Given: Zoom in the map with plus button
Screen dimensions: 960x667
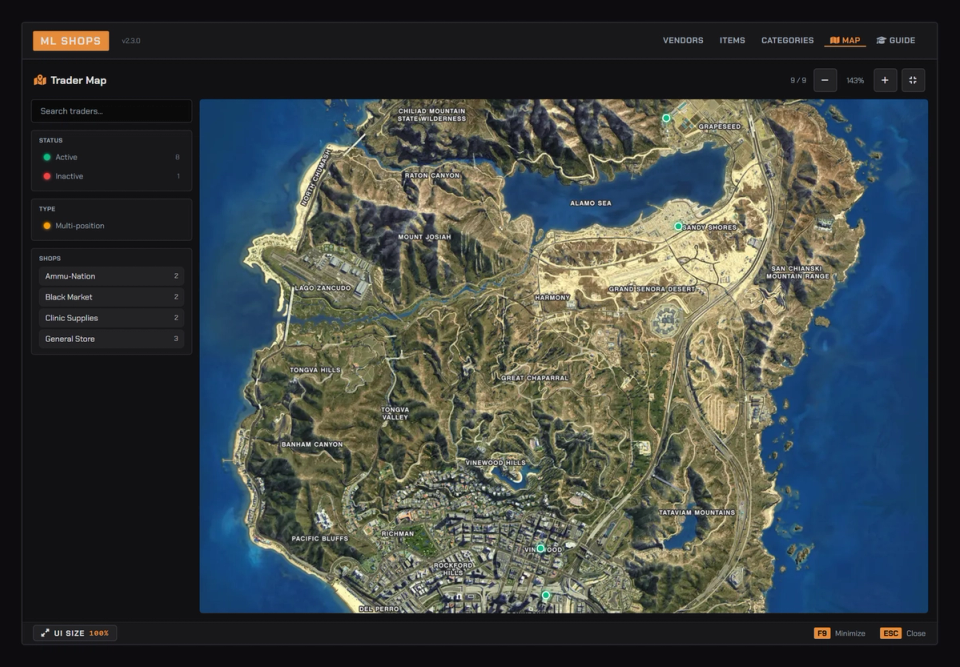Looking at the screenshot, I should click(x=885, y=80).
